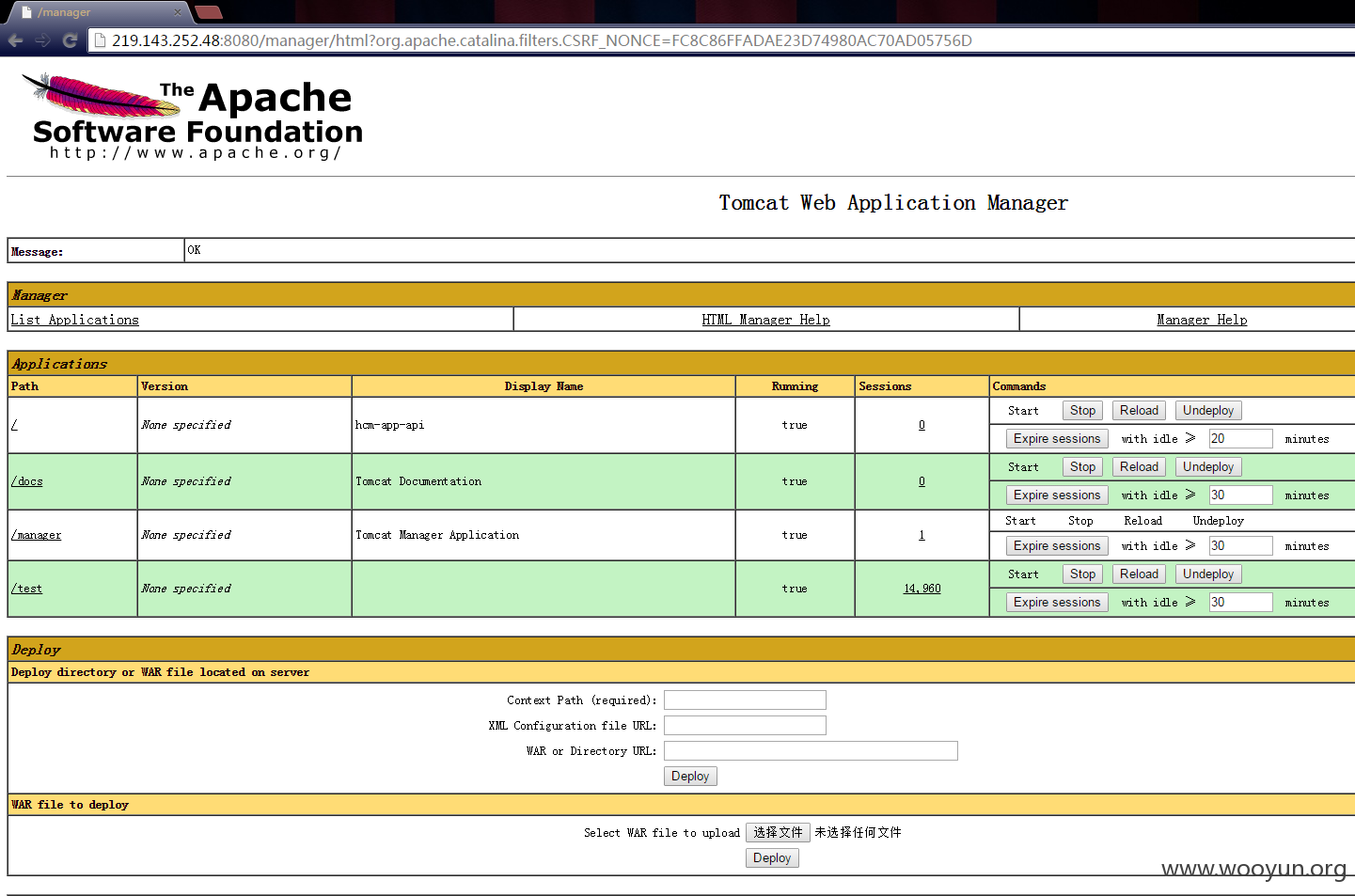The height and width of the screenshot is (896, 1355).
Task: Click the hcm-app-api display name cell
Action: point(544,425)
